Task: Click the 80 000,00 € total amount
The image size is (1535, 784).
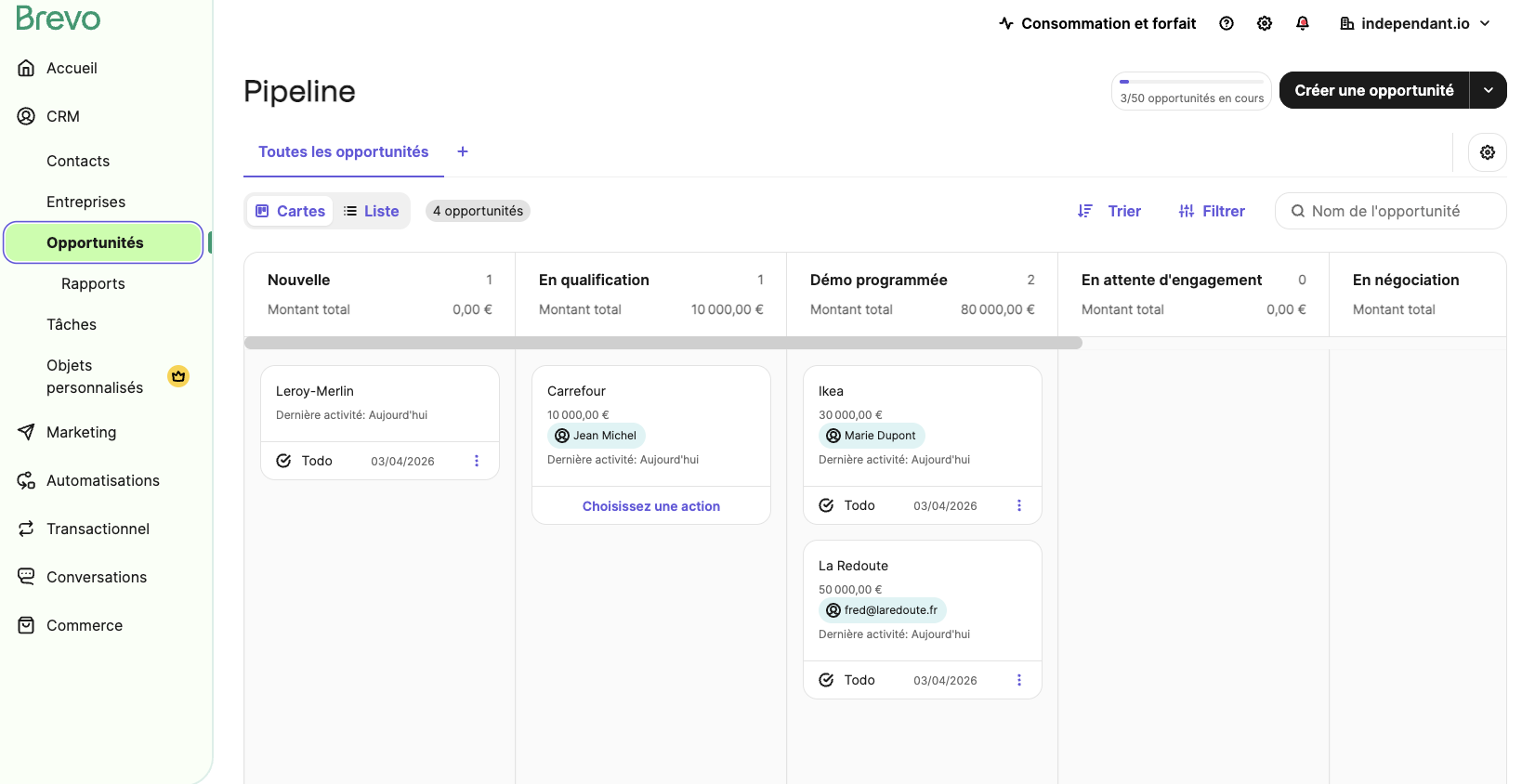Action: point(998,309)
